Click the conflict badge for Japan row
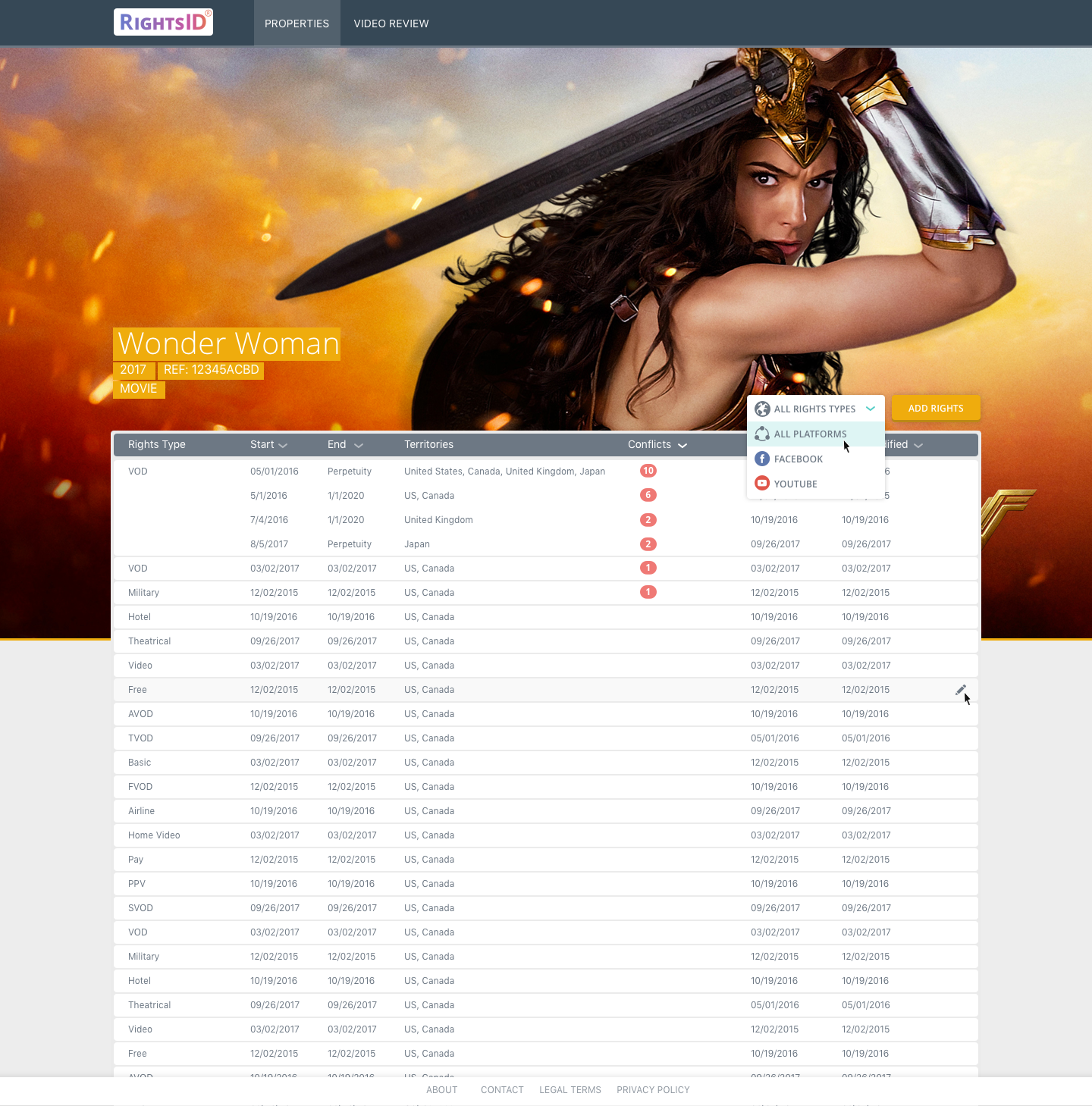This screenshot has width=1092, height=1106. (648, 544)
